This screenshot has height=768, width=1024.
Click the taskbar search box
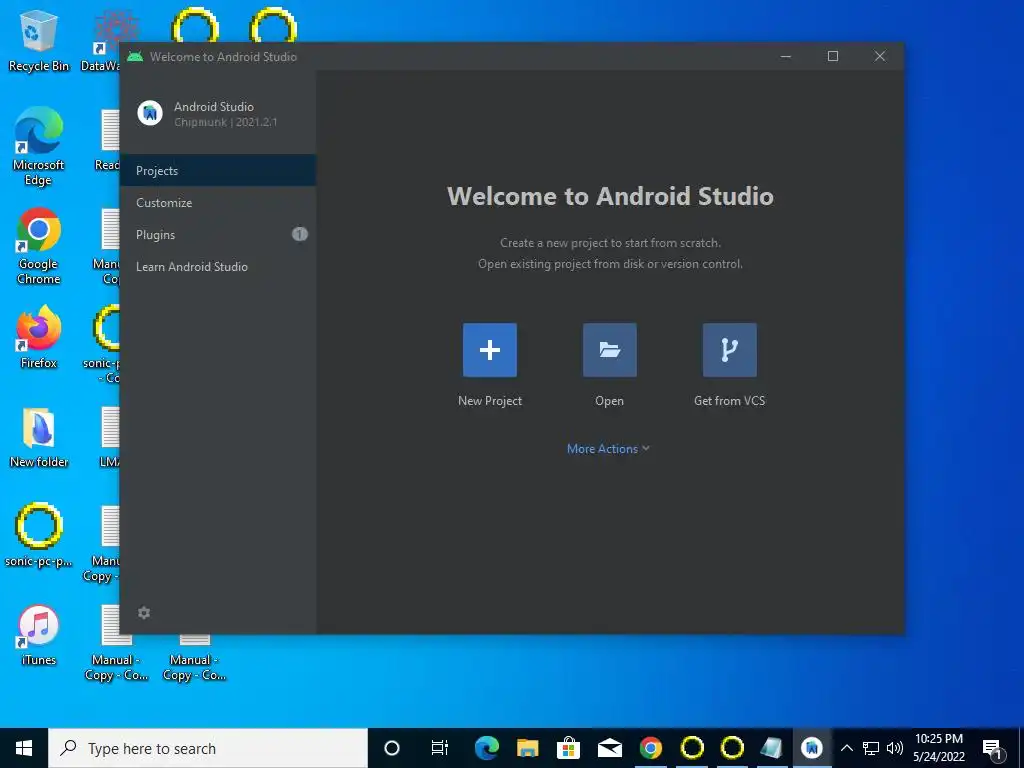208,748
